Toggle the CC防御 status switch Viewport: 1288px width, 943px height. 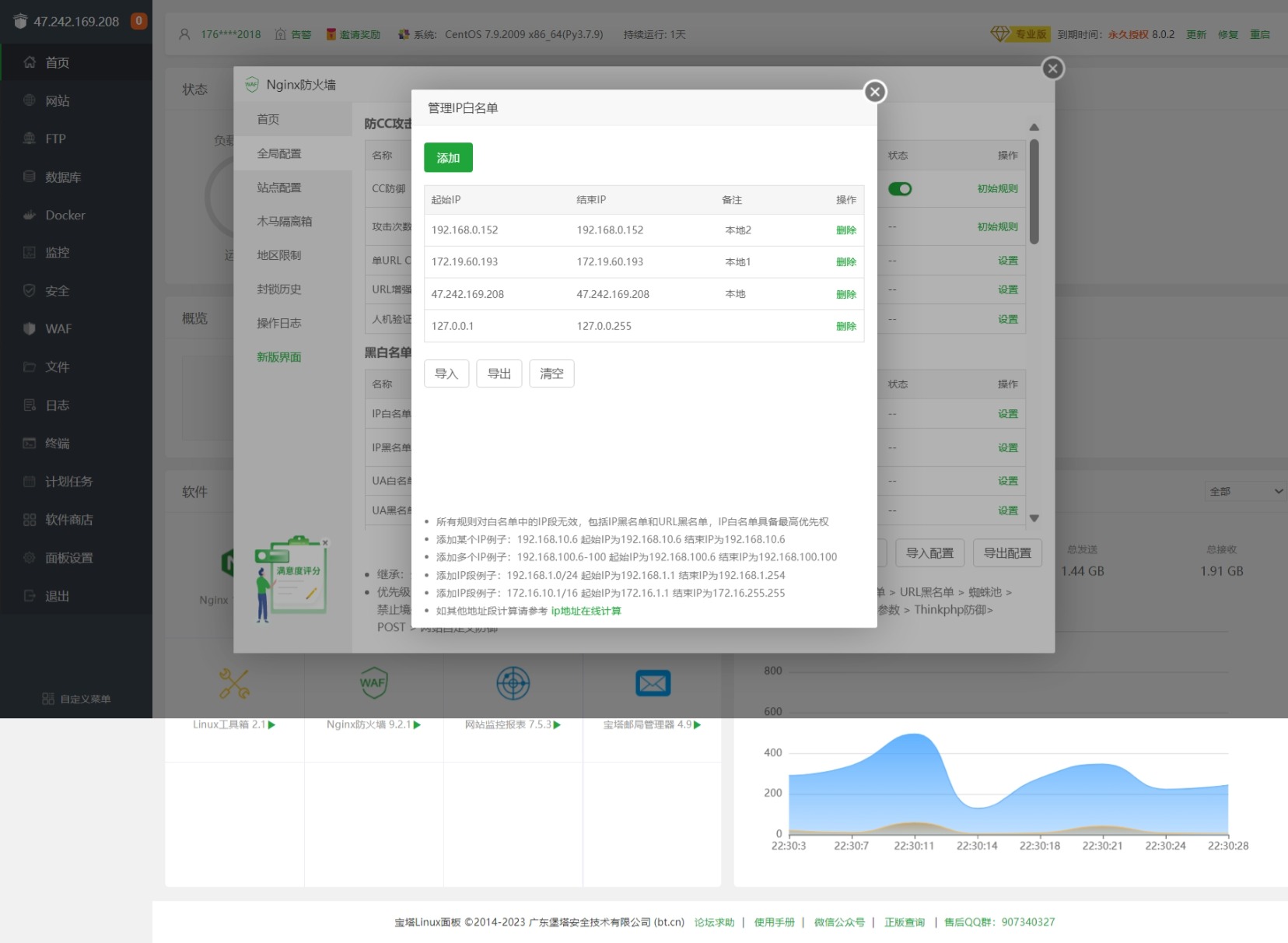point(900,188)
